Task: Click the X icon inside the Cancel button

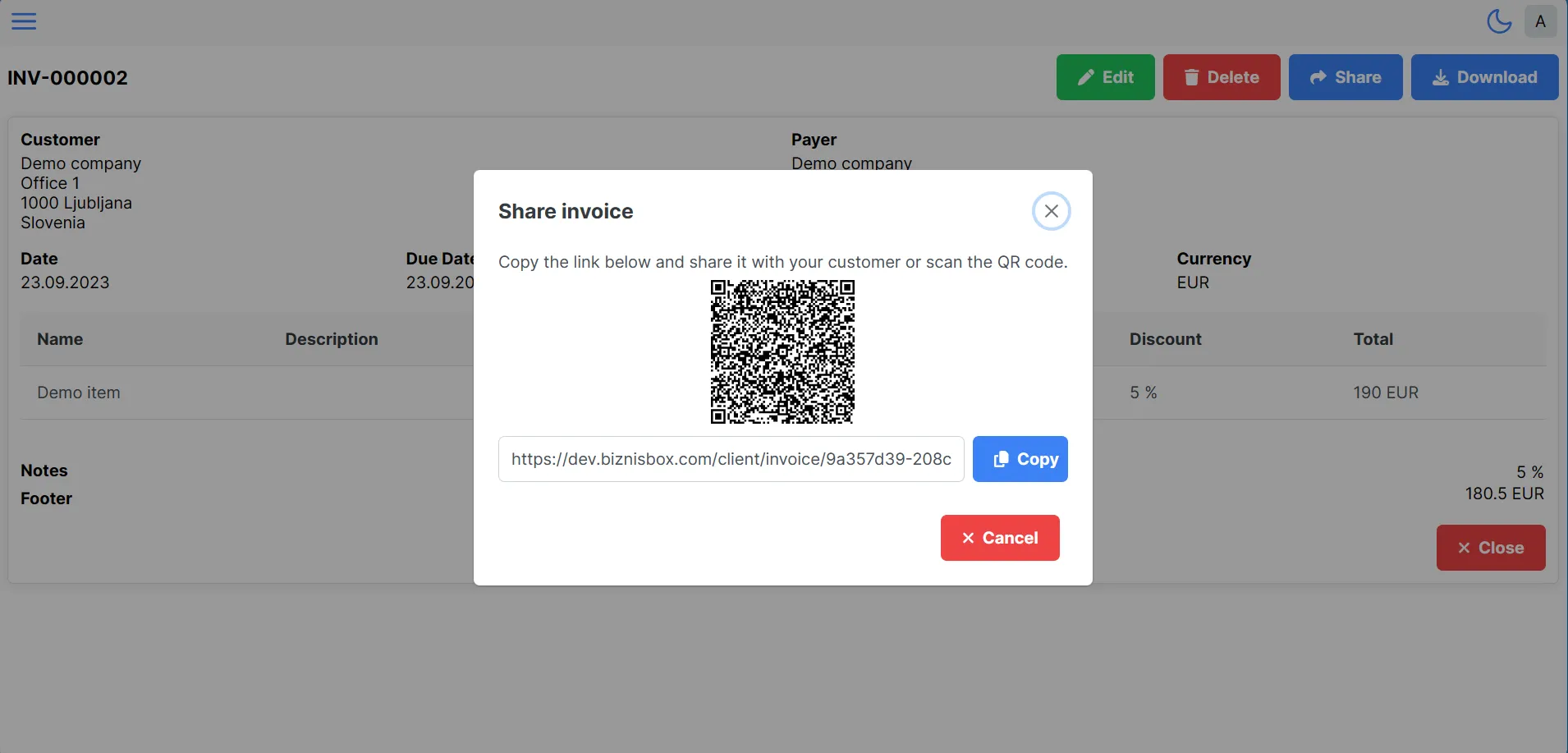Action: [968, 538]
